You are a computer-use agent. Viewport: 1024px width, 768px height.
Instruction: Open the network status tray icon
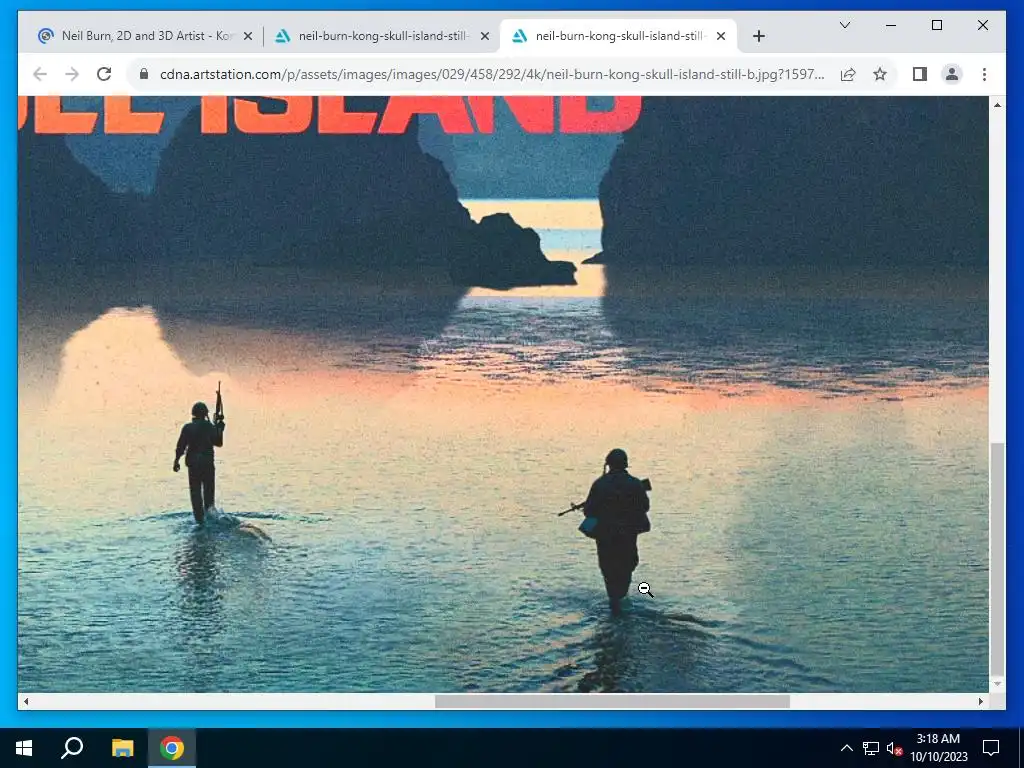pyautogui.click(x=871, y=748)
